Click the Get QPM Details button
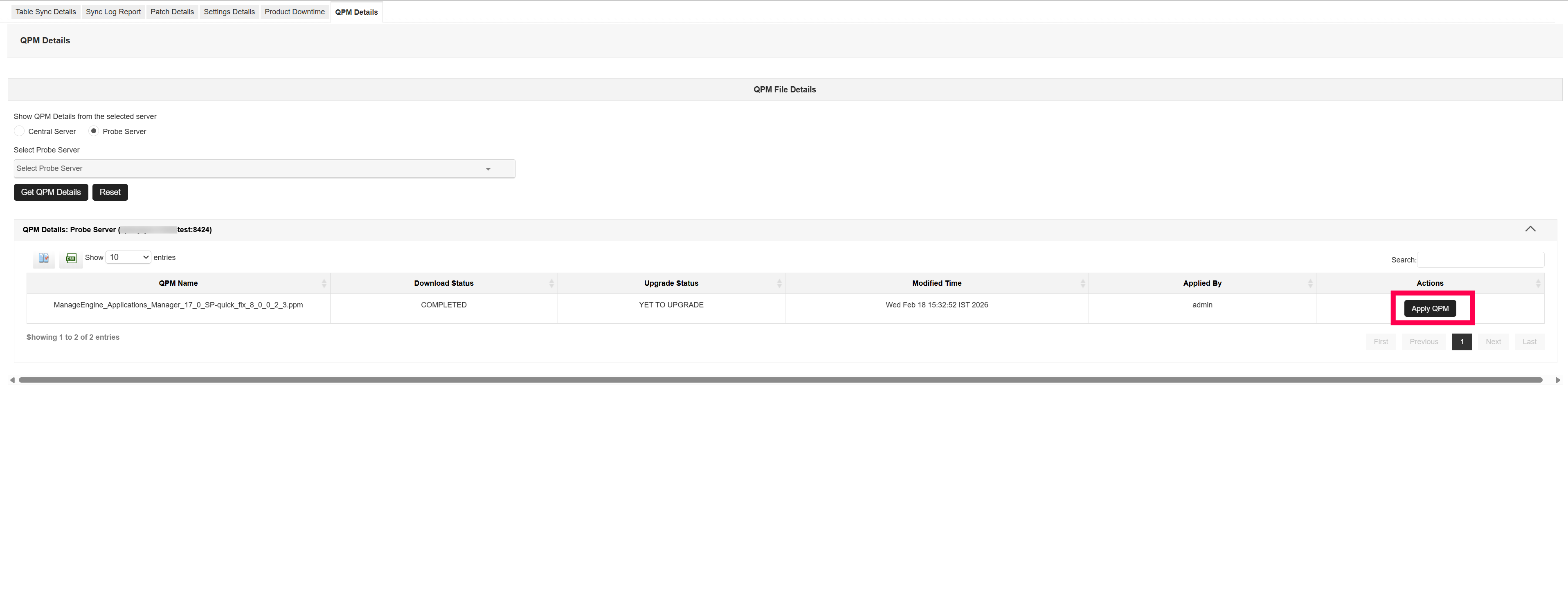 [51, 192]
